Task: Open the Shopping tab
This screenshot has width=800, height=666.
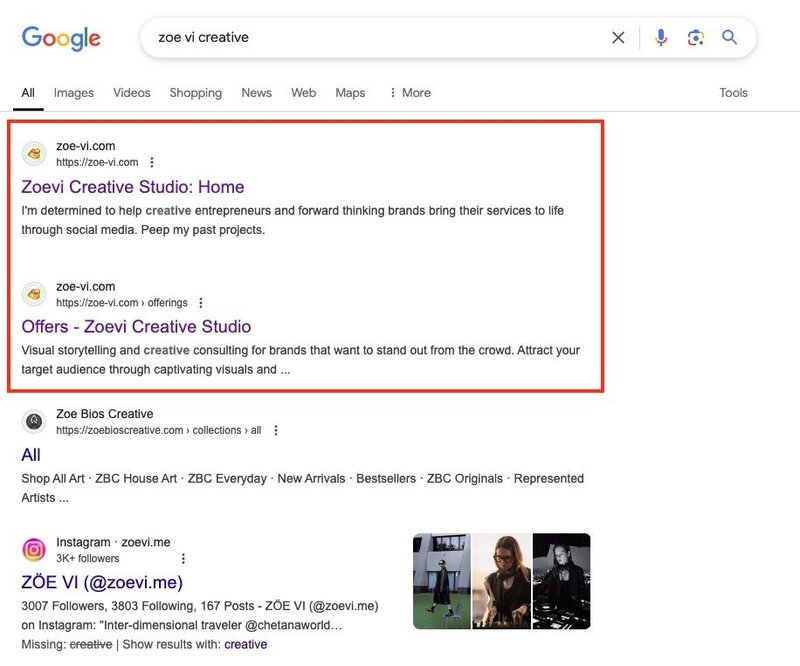Action: 195,93
